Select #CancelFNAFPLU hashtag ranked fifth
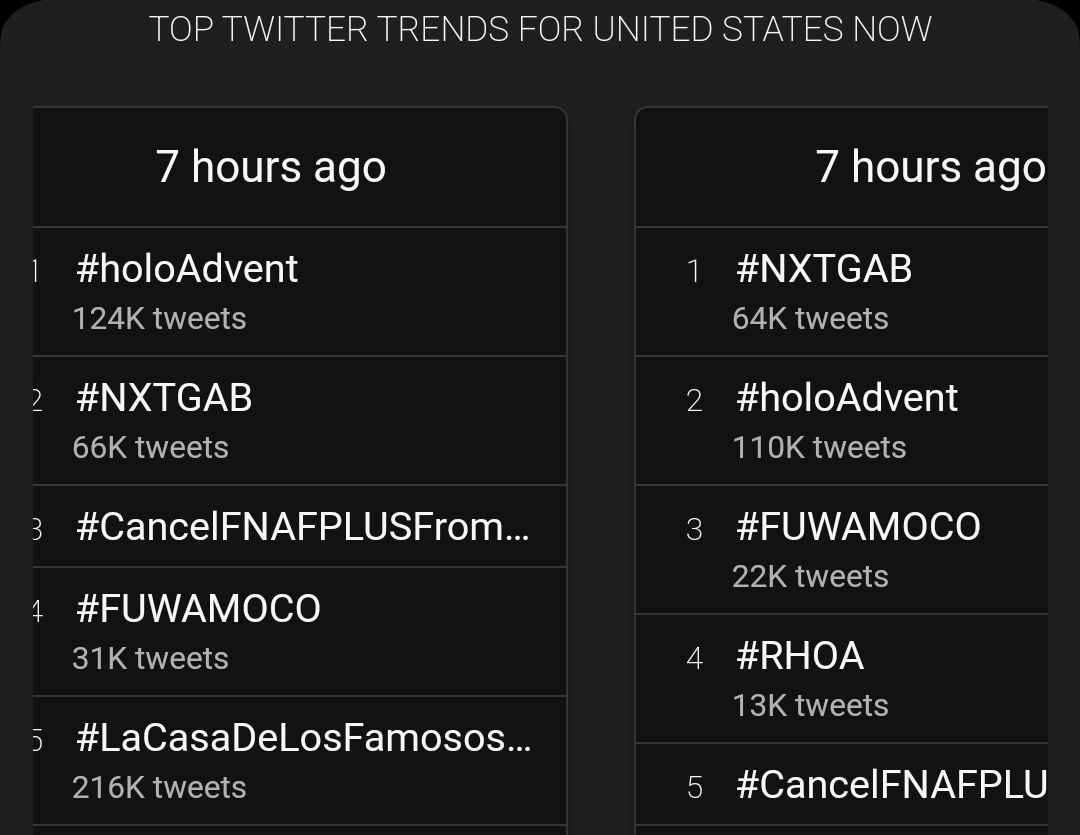 891,785
